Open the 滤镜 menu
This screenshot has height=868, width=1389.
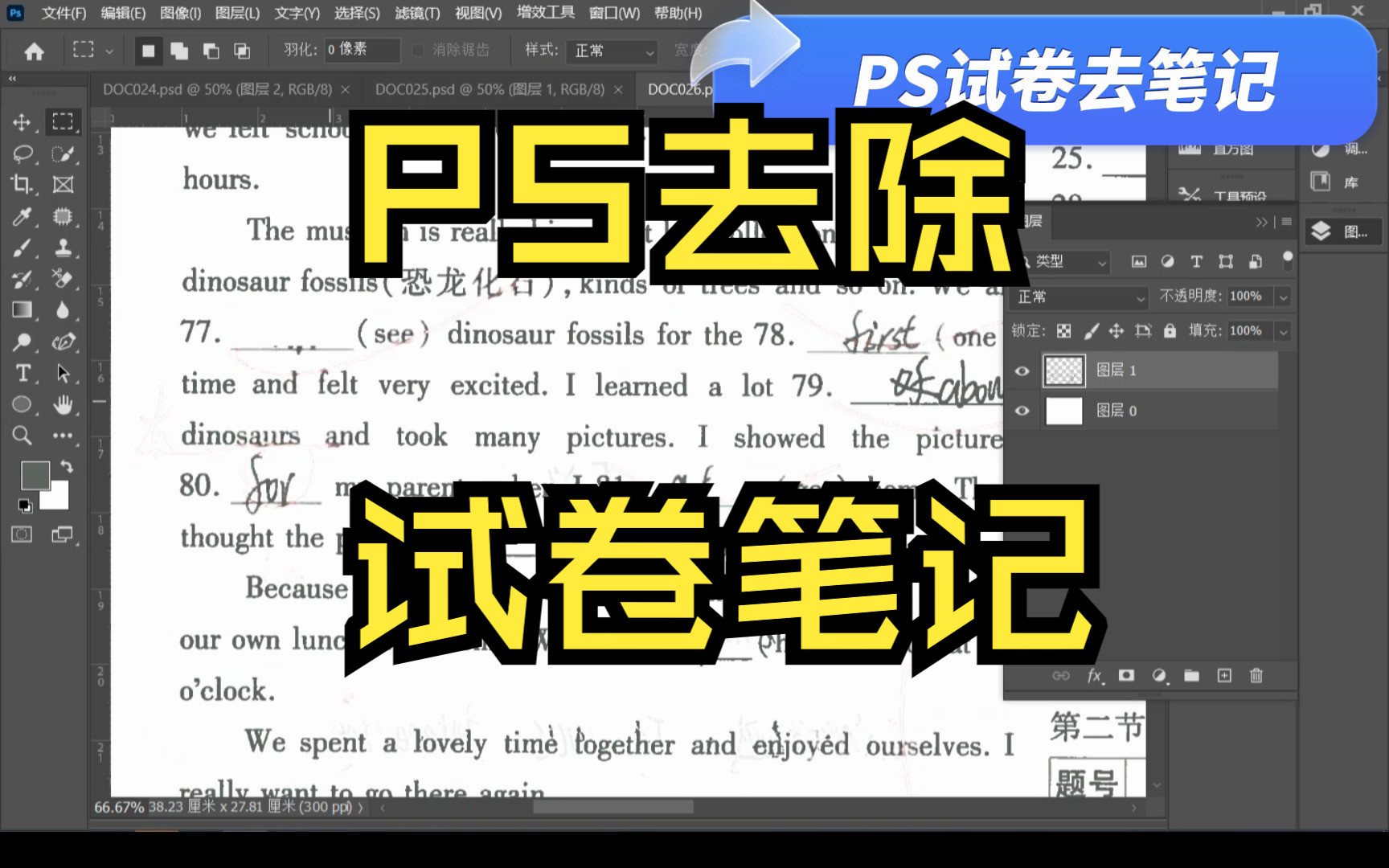(419, 14)
